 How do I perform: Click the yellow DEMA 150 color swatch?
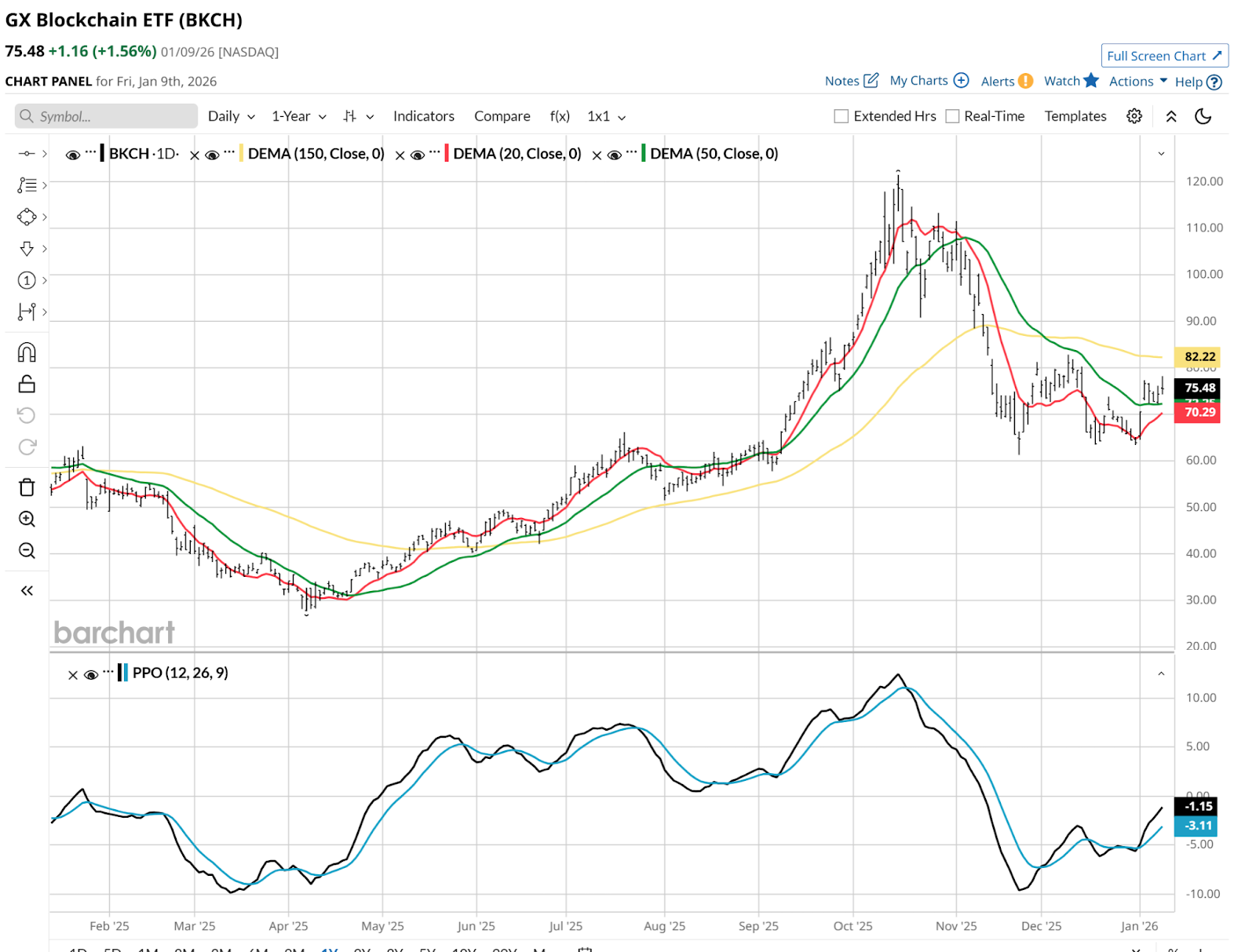tap(242, 154)
